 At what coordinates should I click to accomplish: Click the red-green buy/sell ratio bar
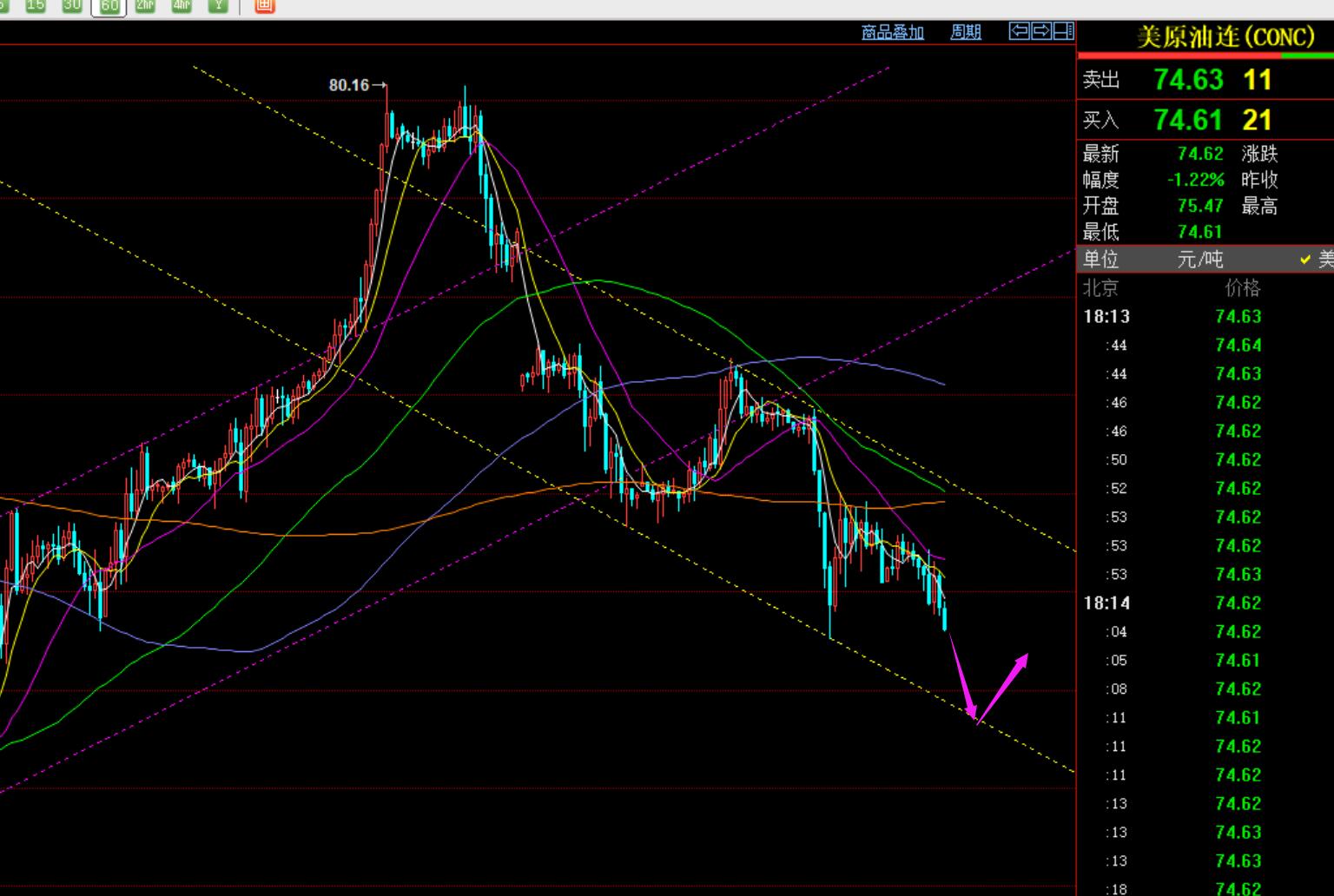[x=1205, y=56]
